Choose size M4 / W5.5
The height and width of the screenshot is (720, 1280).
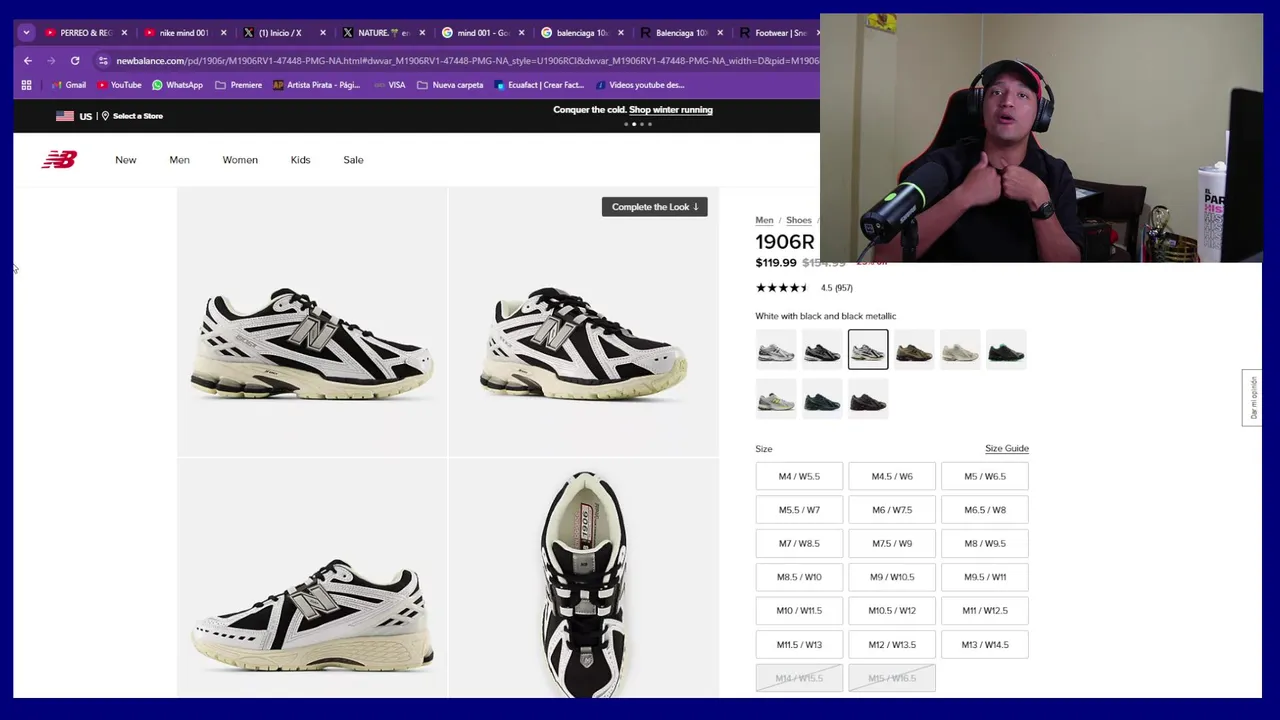799,477
